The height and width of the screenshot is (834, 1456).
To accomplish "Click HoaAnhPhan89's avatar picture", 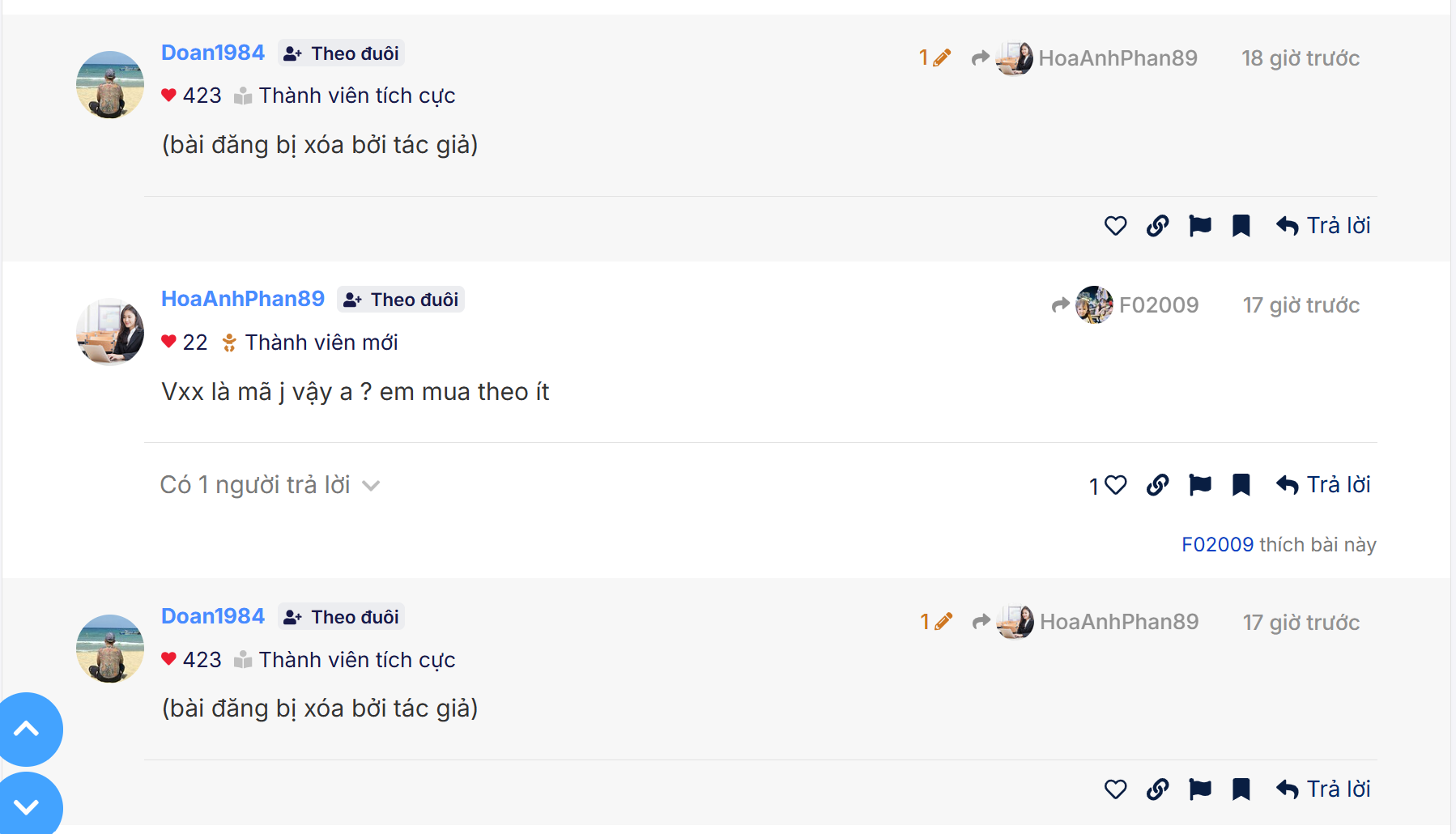I will point(110,331).
